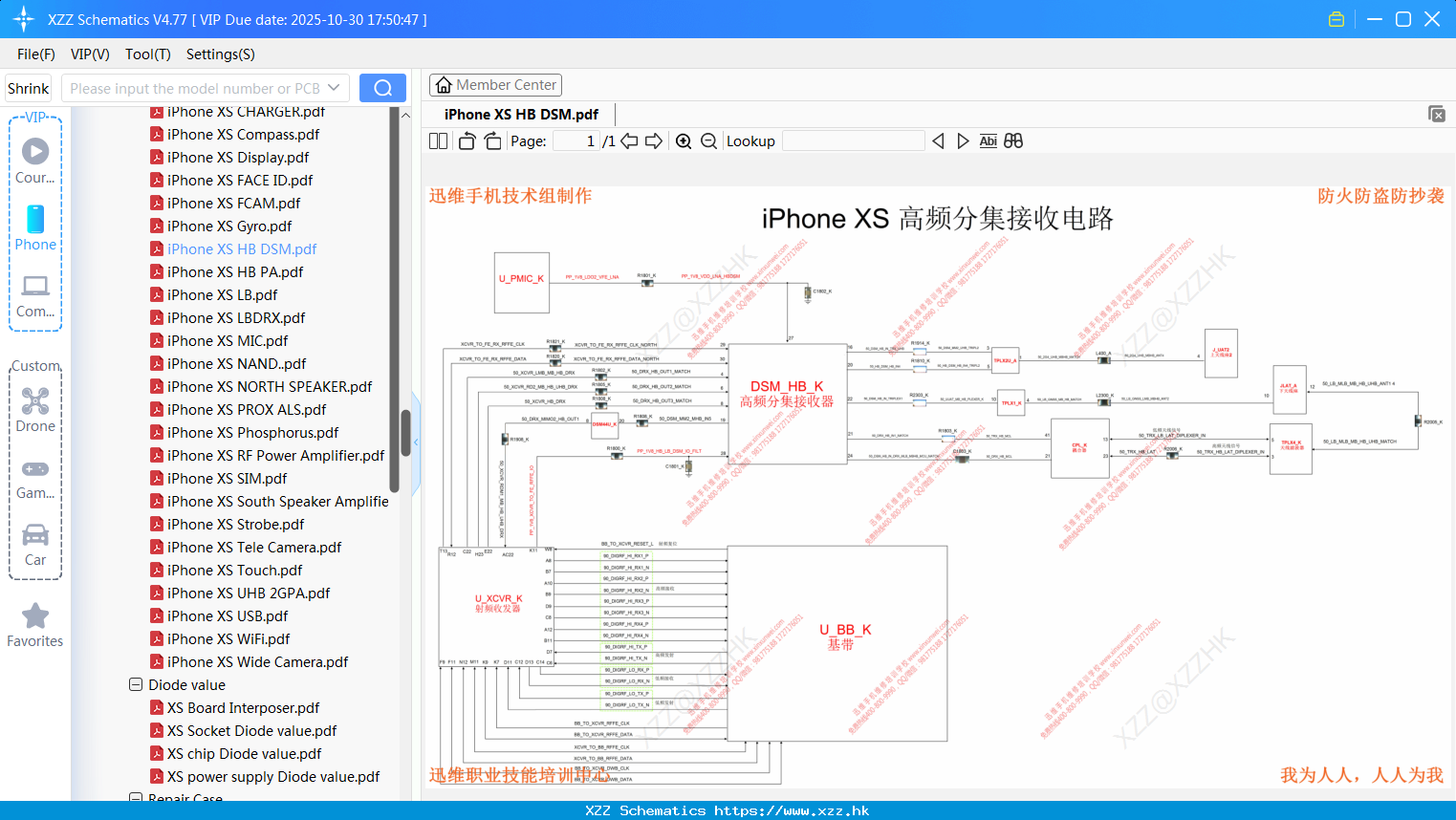Find next lookup match
The height and width of the screenshot is (820, 1456).
coord(963,141)
